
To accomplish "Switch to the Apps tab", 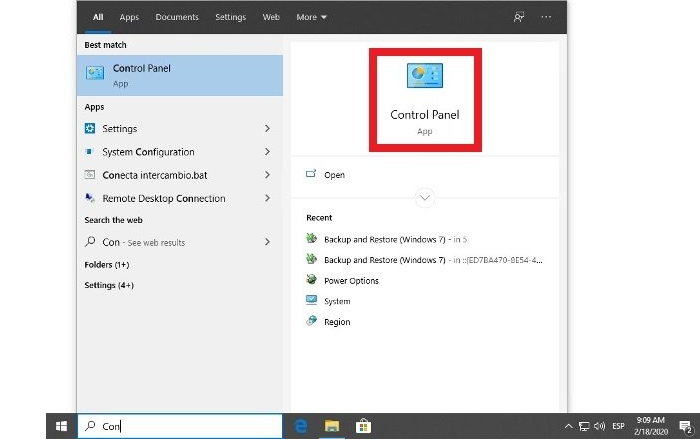I will pyautogui.click(x=129, y=17).
